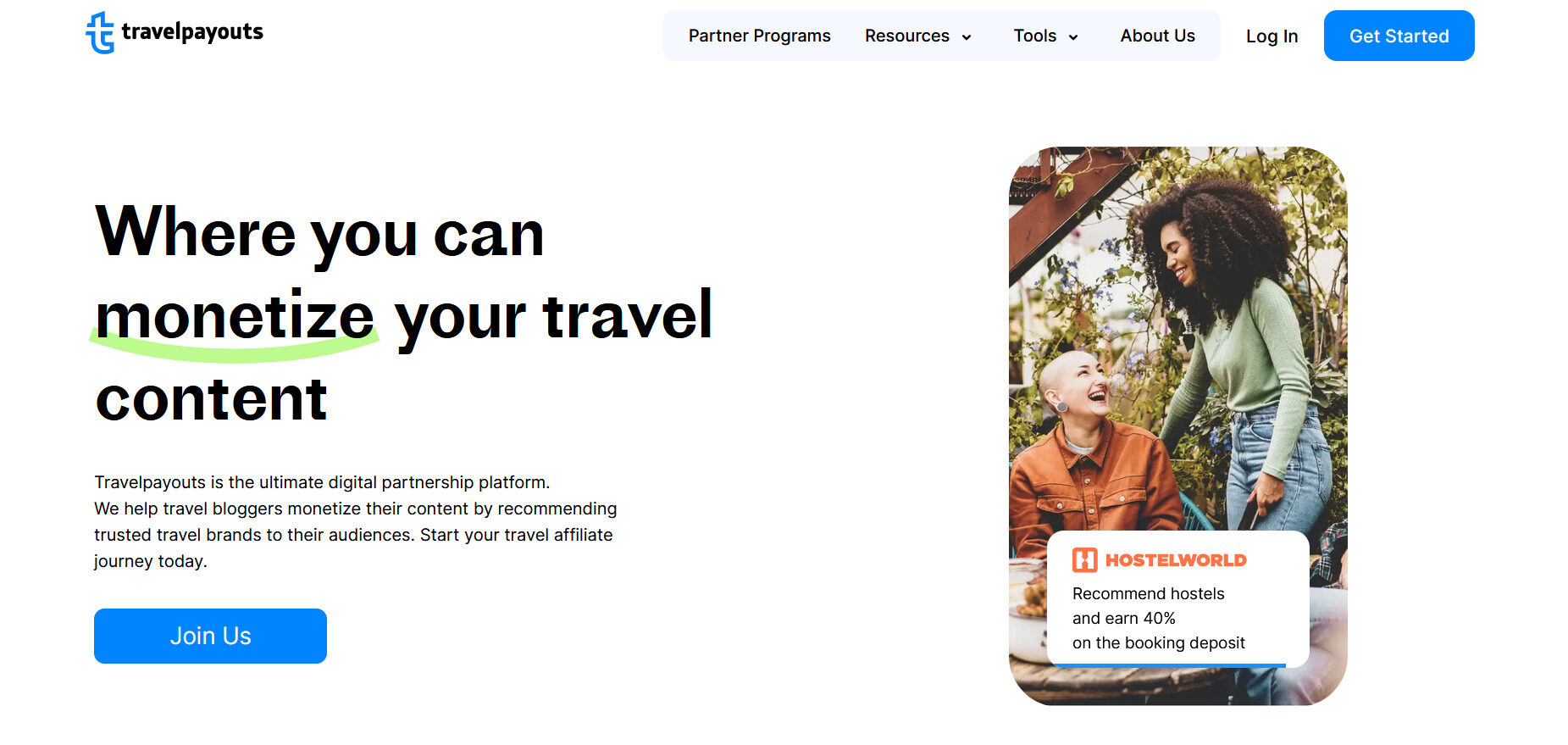Expand the Resources dropdown chevron
Viewport: 1568px width, 745px height.
click(x=966, y=37)
